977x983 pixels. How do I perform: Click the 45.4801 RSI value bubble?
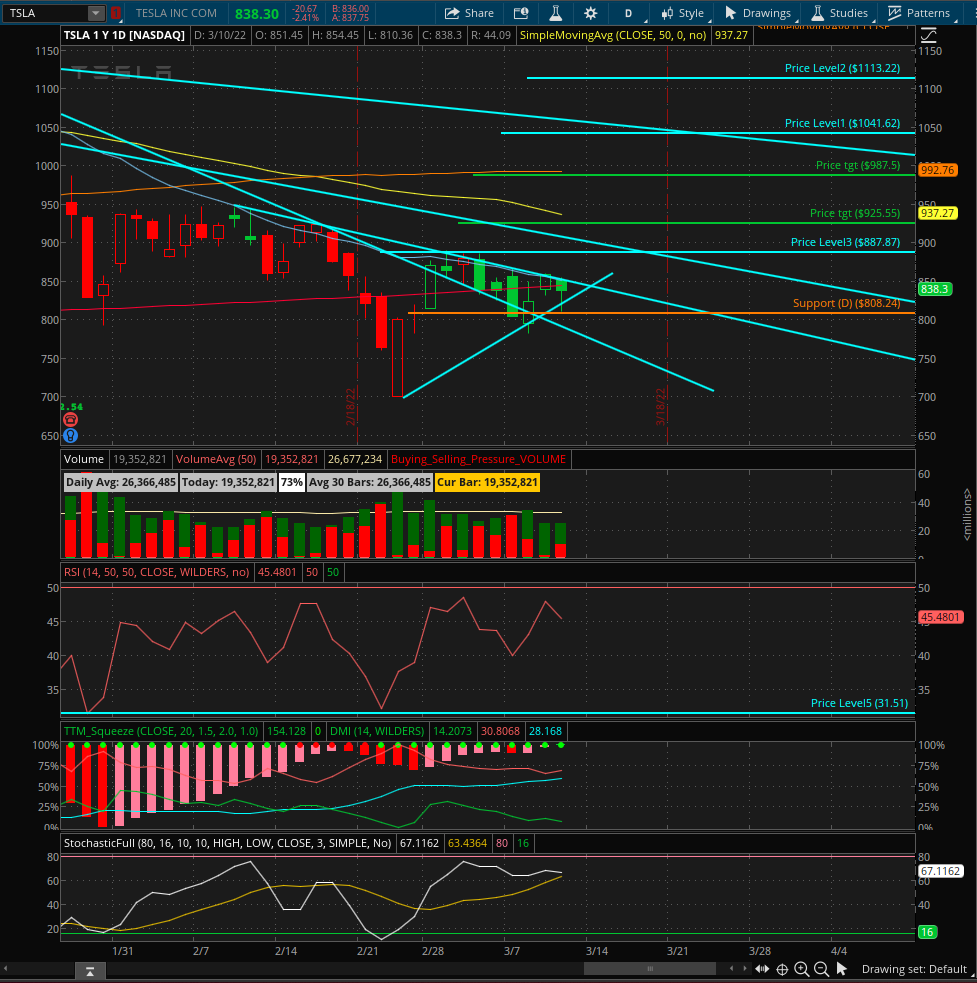(940, 618)
